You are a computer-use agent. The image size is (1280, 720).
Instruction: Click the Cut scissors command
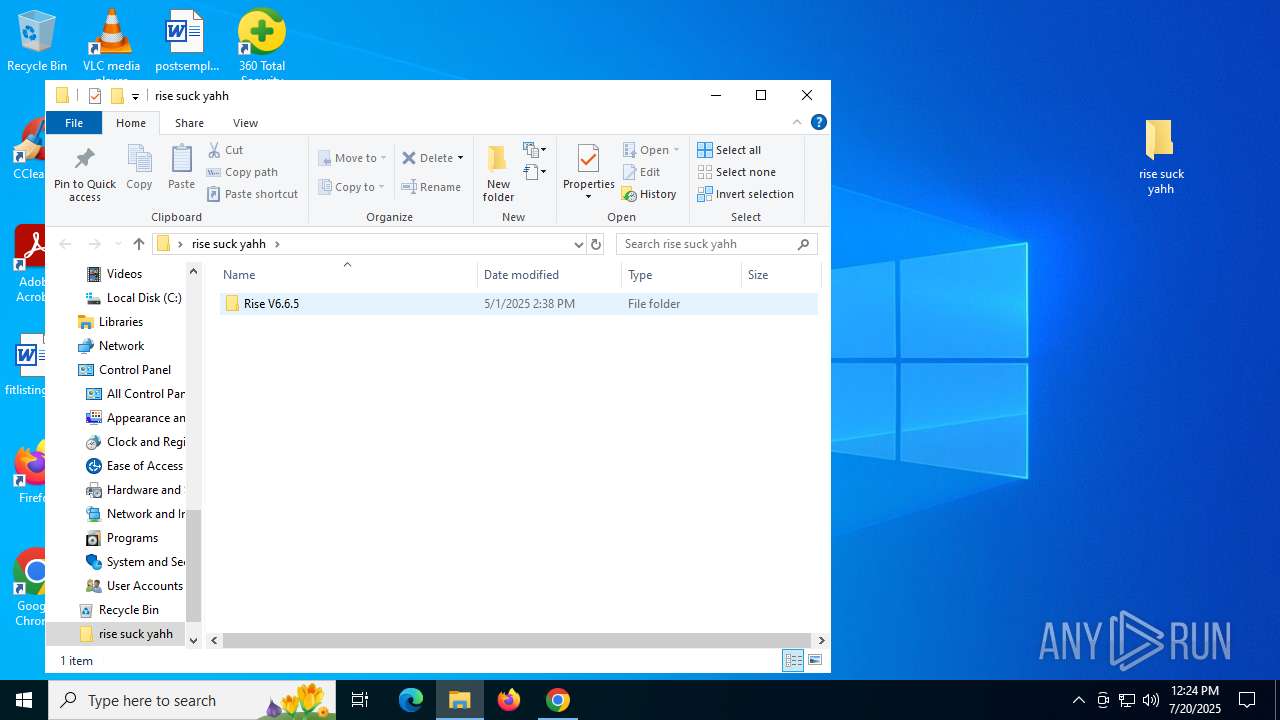[x=225, y=150]
